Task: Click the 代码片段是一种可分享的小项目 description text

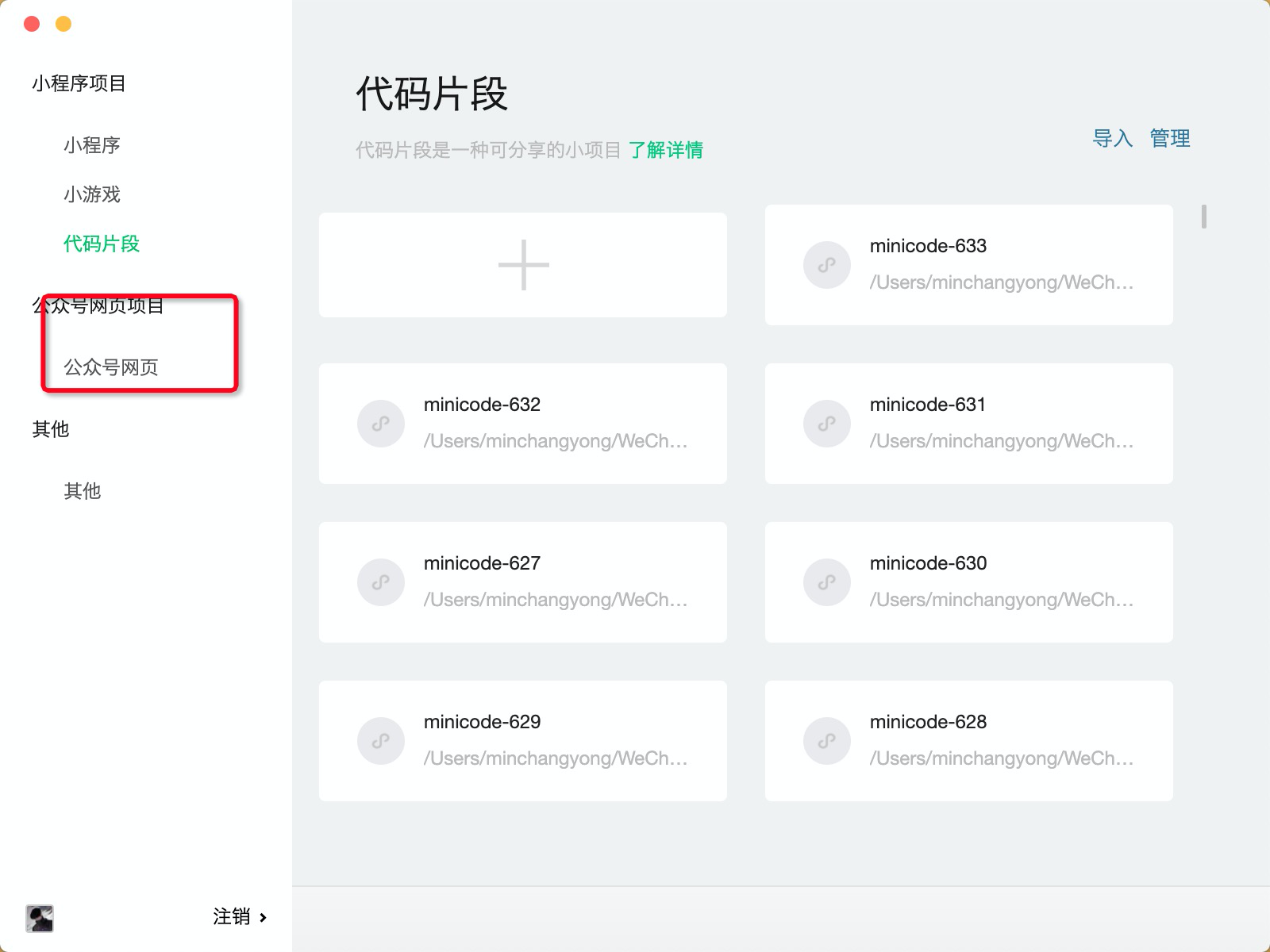Action: tap(488, 150)
